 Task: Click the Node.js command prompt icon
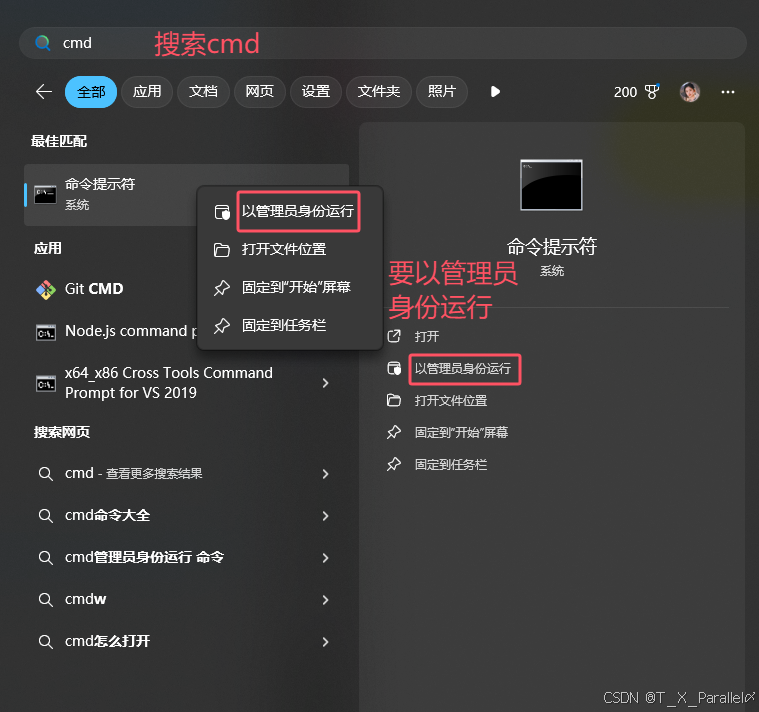tap(46, 333)
